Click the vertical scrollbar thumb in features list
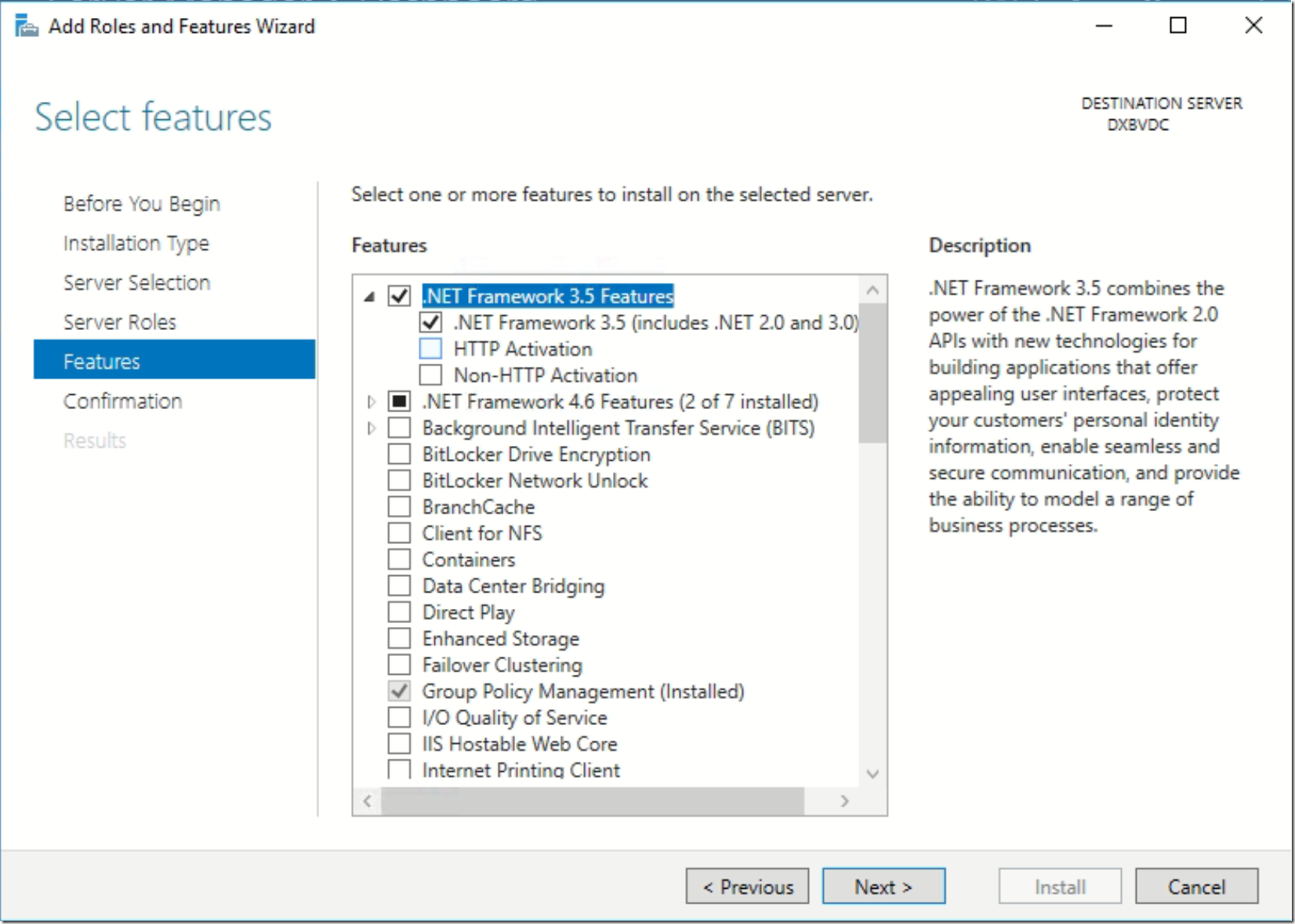The image size is (1295, 924). 872,375
